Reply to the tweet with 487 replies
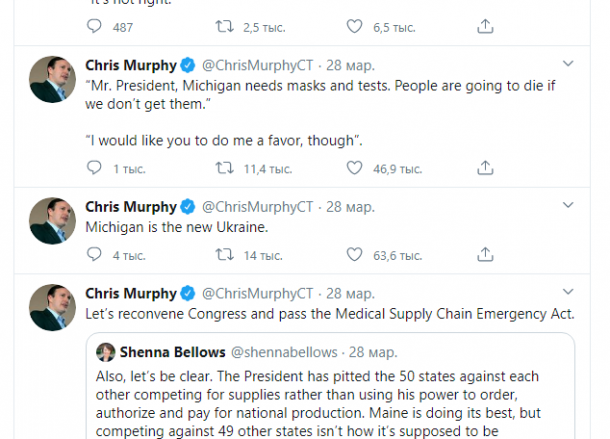Viewport: 610px width, 439px height. (94, 26)
